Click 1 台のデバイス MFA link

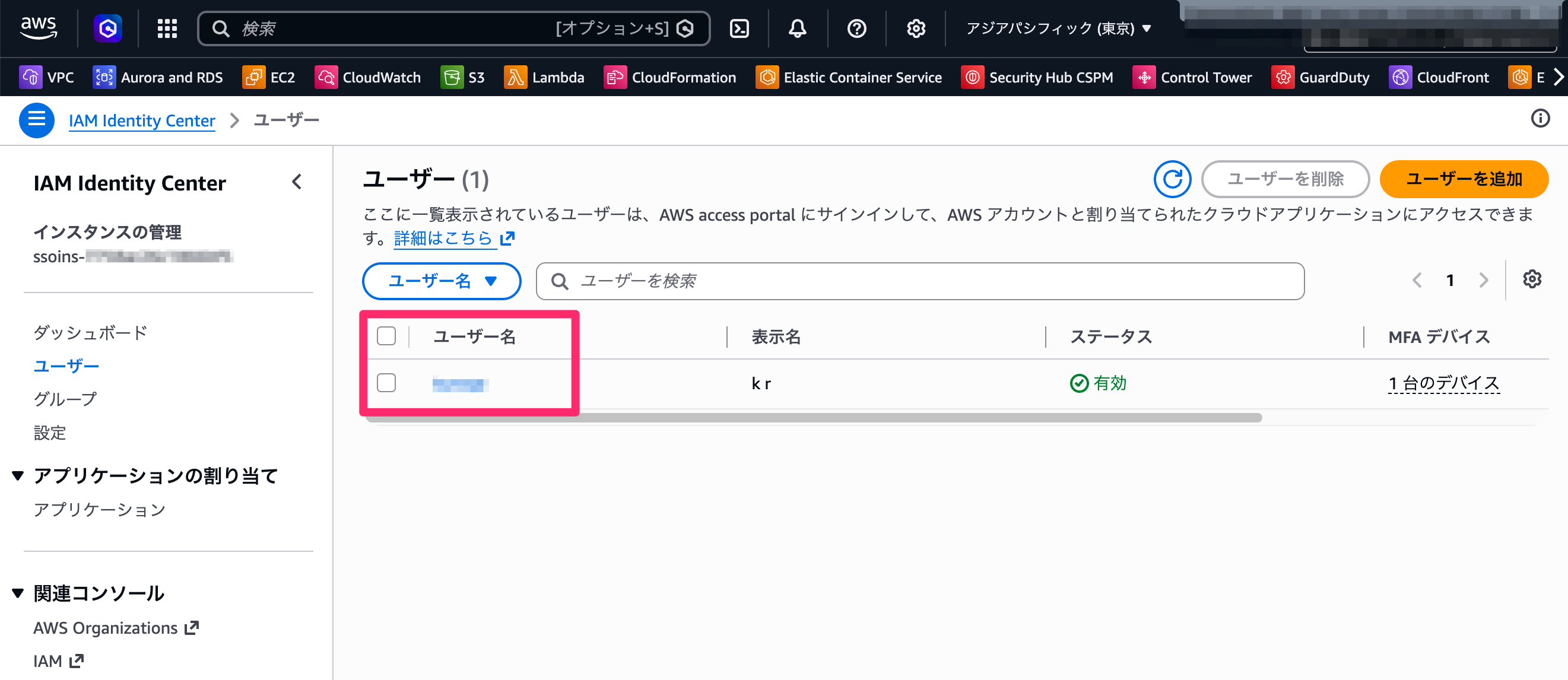click(1444, 383)
